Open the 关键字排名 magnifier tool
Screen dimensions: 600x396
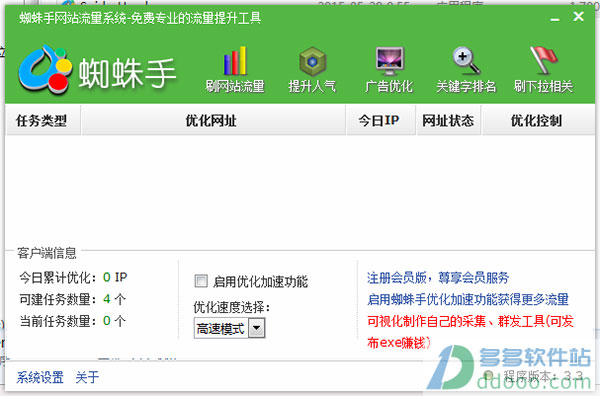click(x=466, y=70)
